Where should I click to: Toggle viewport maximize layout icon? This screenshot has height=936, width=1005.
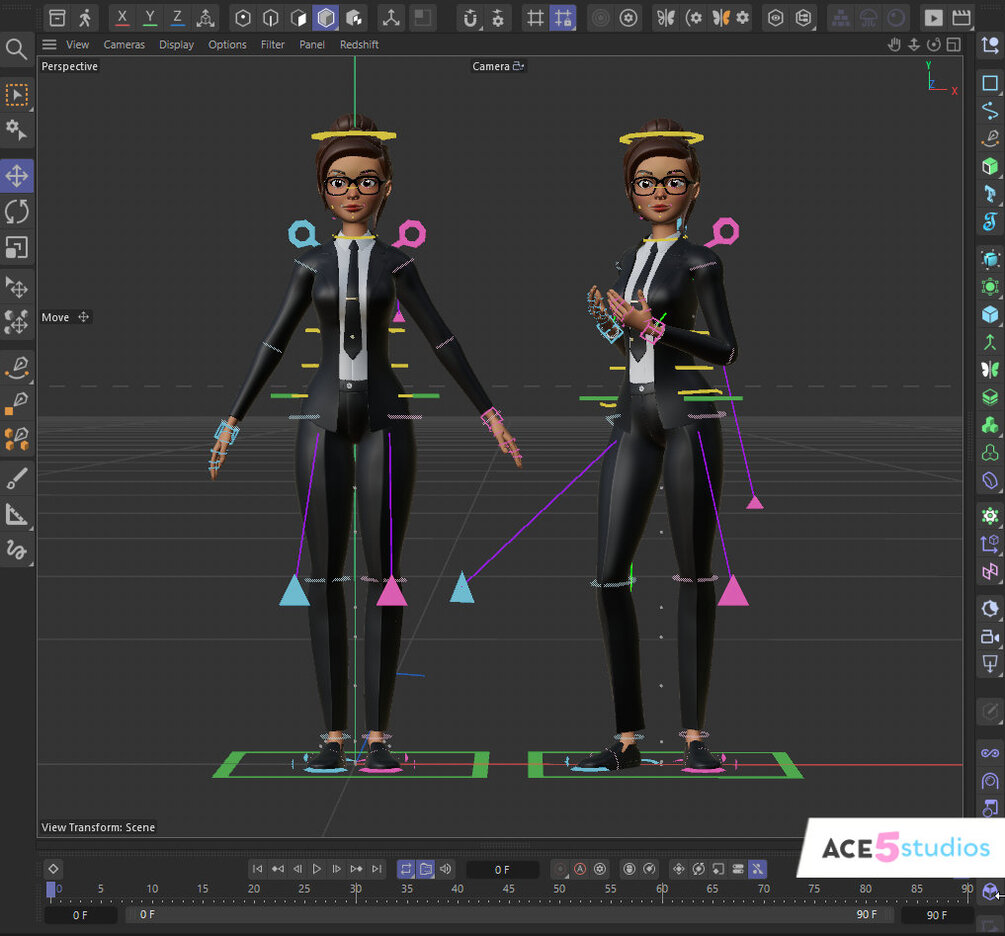(954, 44)
